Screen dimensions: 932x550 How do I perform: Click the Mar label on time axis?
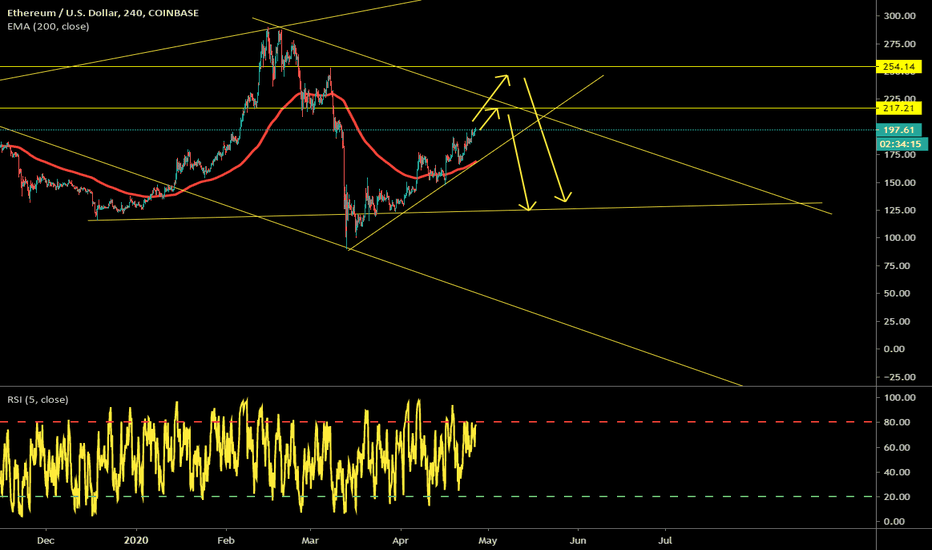[x=310, y=540]
